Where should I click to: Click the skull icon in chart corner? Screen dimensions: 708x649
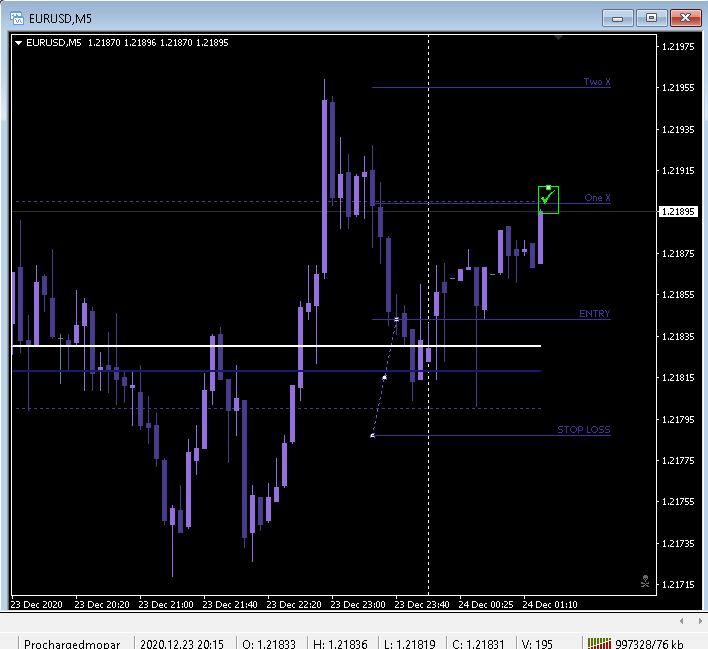coord(645,581)
